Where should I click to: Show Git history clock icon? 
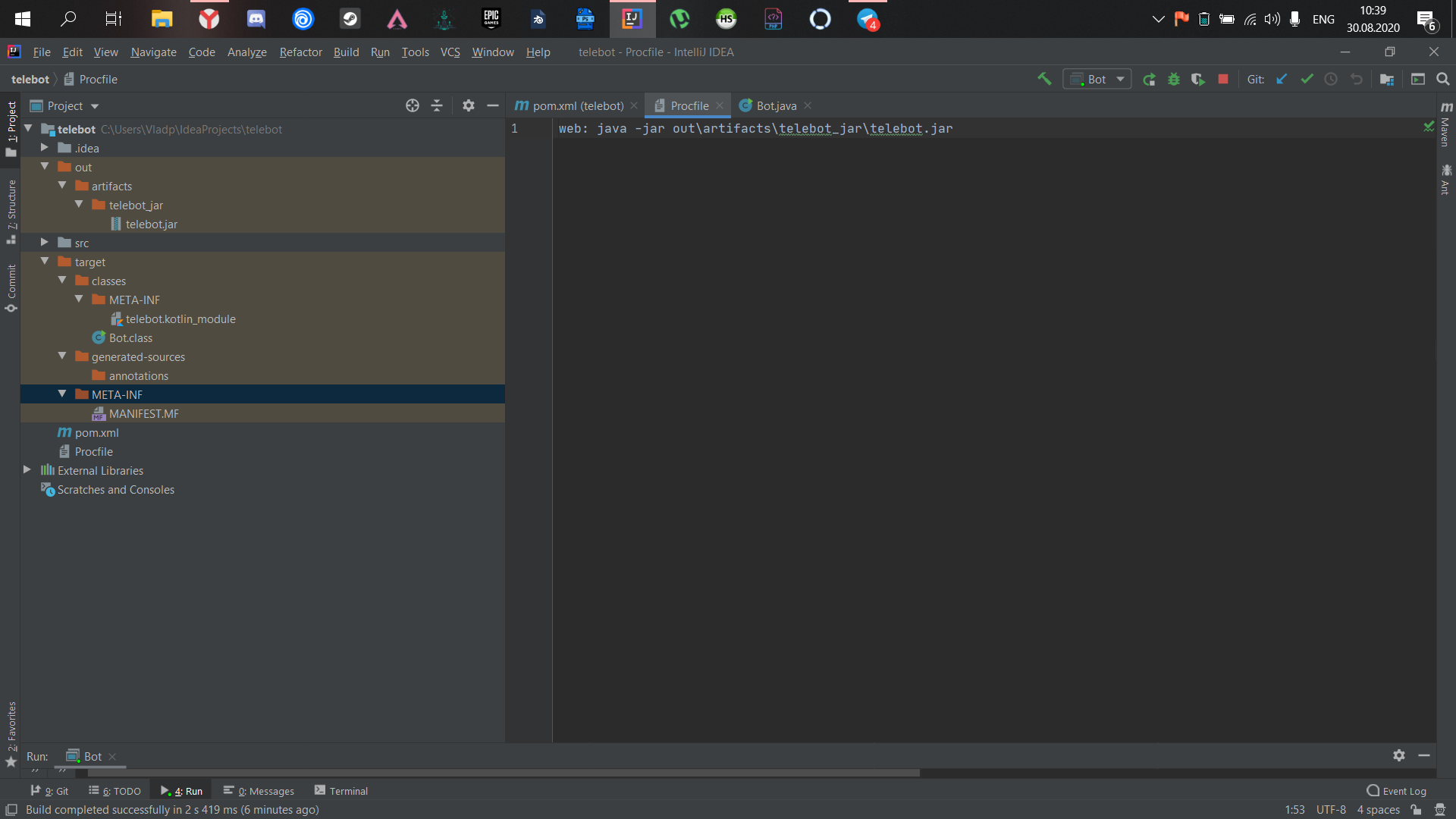coord(1331,79)
